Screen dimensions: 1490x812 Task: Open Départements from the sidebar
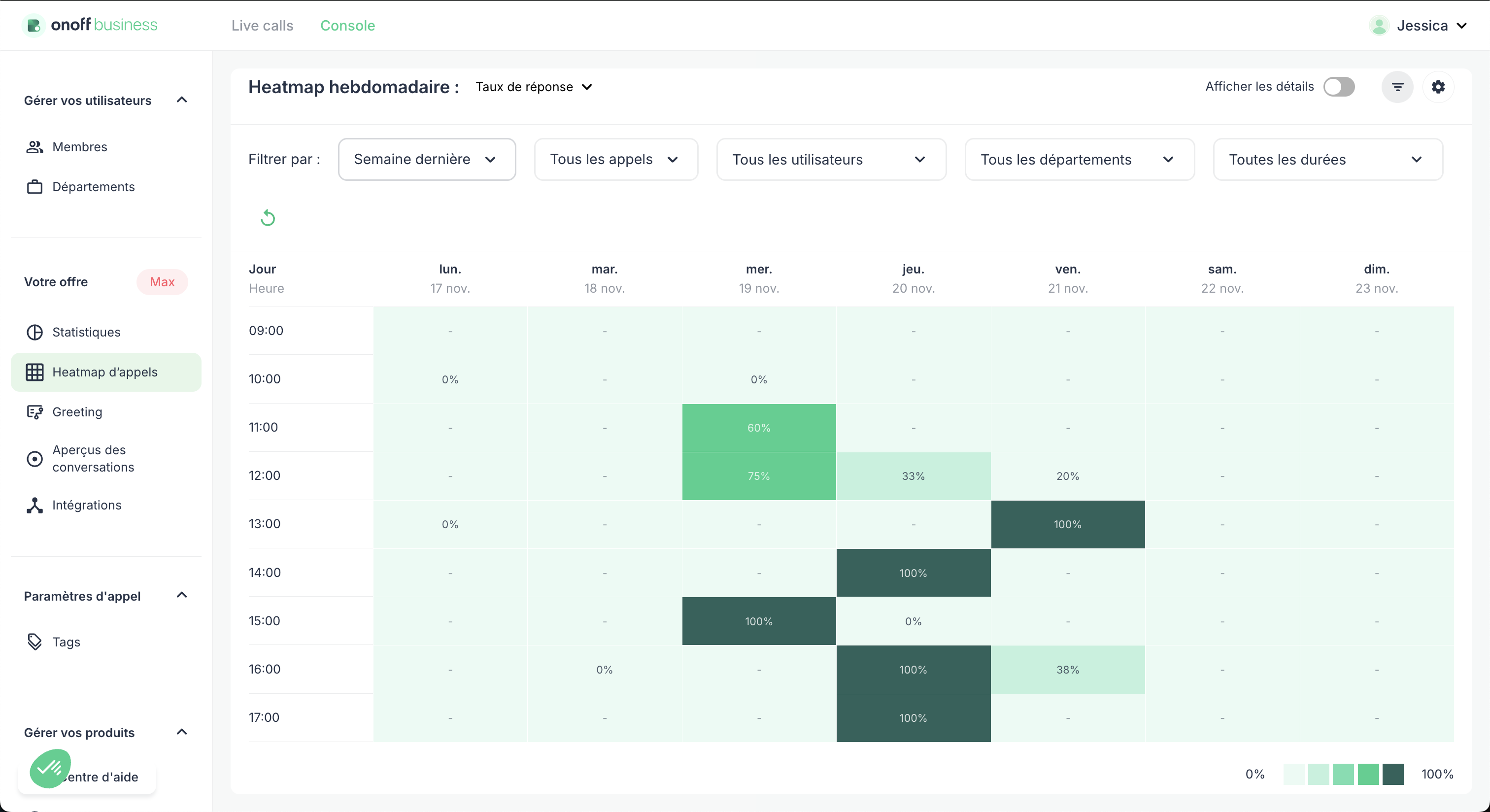coord(106,187)
